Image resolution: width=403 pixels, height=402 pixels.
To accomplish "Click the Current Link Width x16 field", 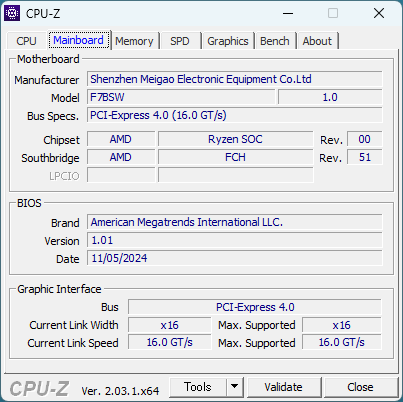I will 170,325.
